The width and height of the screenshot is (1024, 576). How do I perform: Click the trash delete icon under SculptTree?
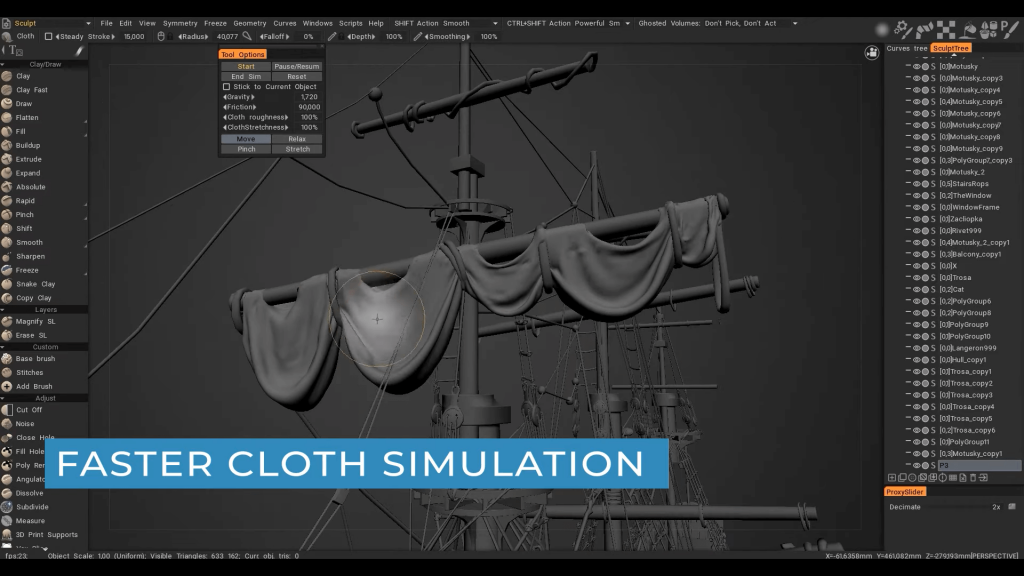[973, 478]
